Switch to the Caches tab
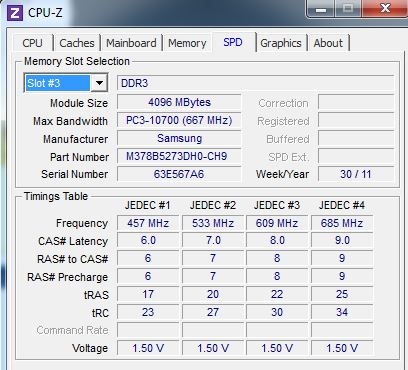Viewport: 408px width, 370px height. [77, 43]
